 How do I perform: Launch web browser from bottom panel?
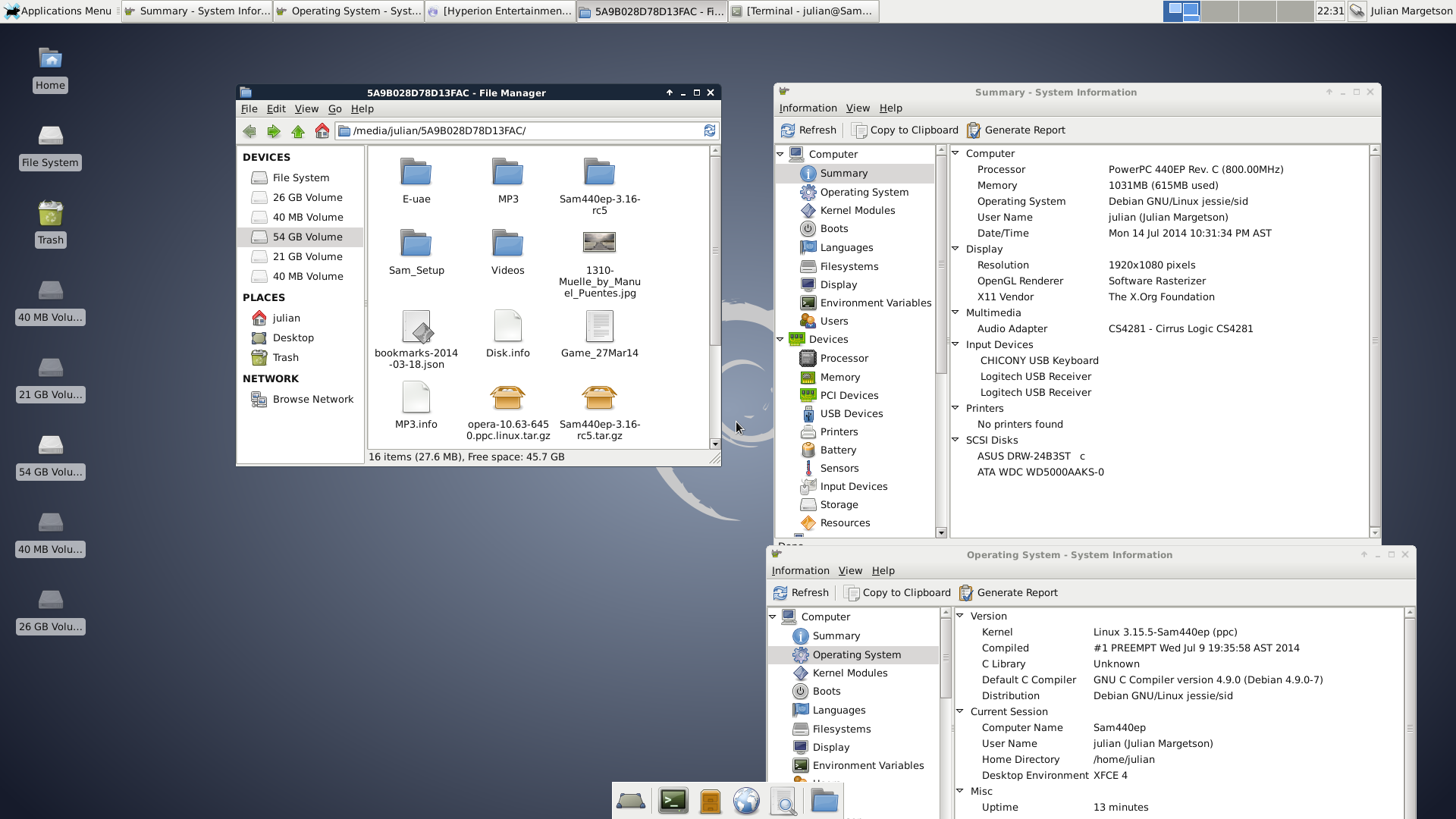pyautogui.click(x=746, y=801)
